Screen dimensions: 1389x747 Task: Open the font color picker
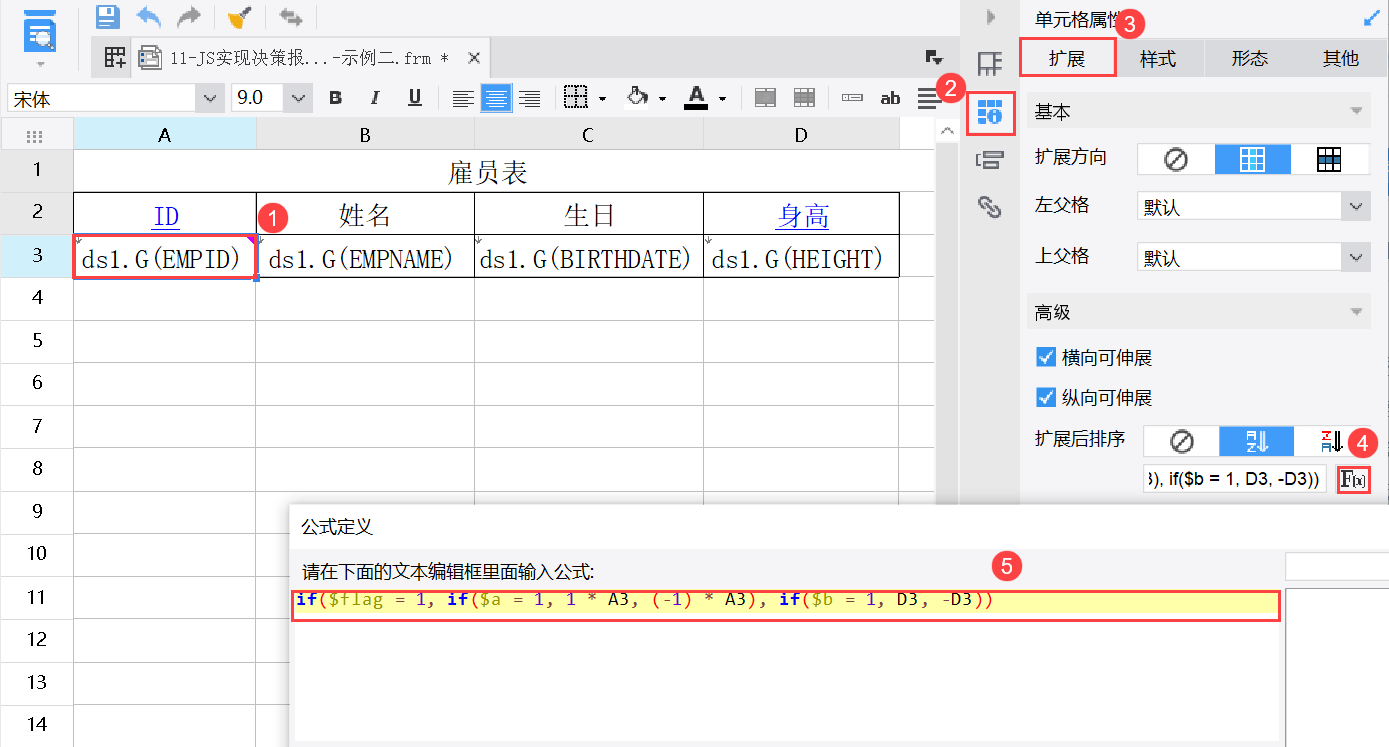[x=704, y=98]
